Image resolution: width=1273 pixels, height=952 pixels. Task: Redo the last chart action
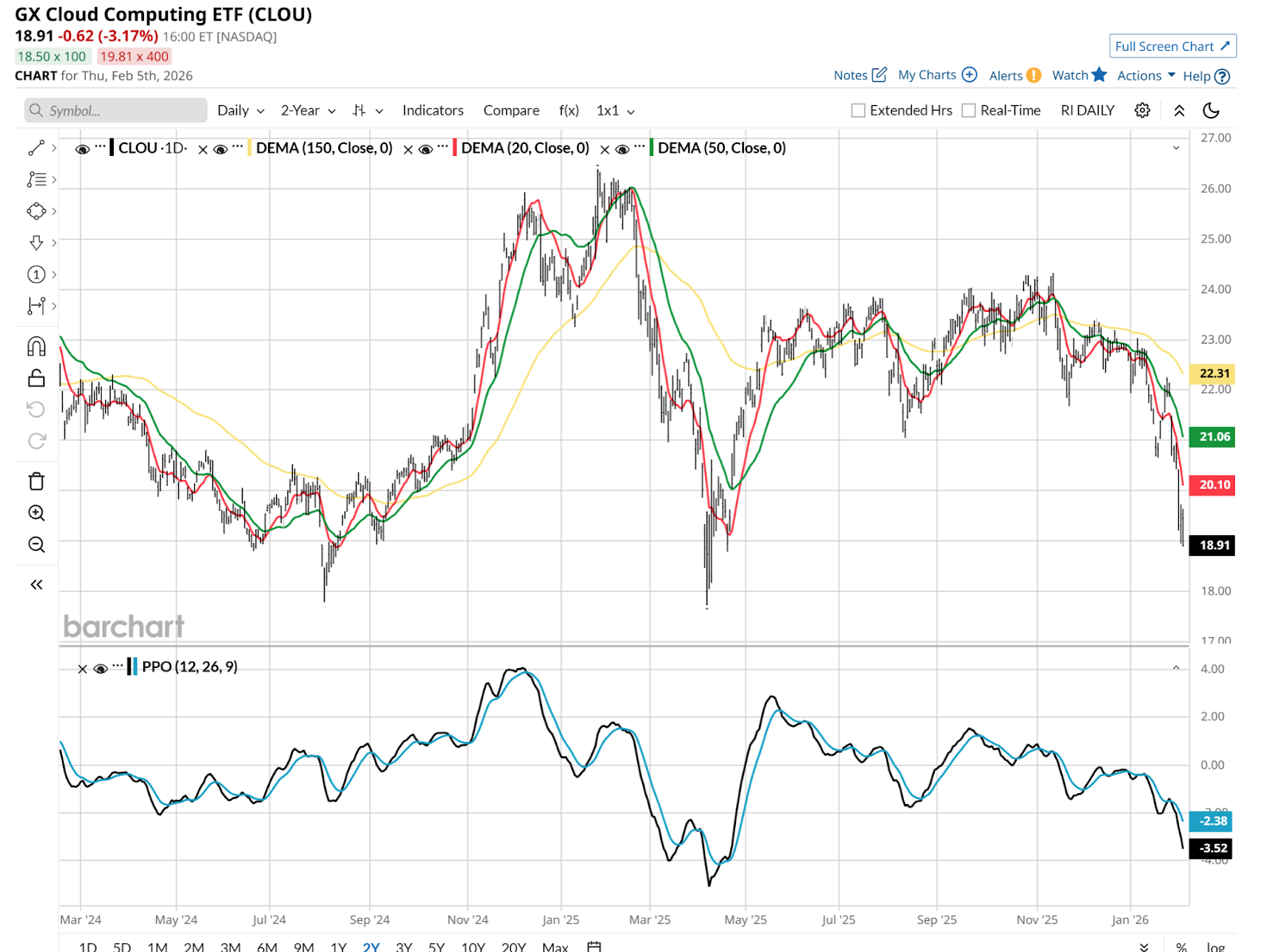tap(37, 441)
